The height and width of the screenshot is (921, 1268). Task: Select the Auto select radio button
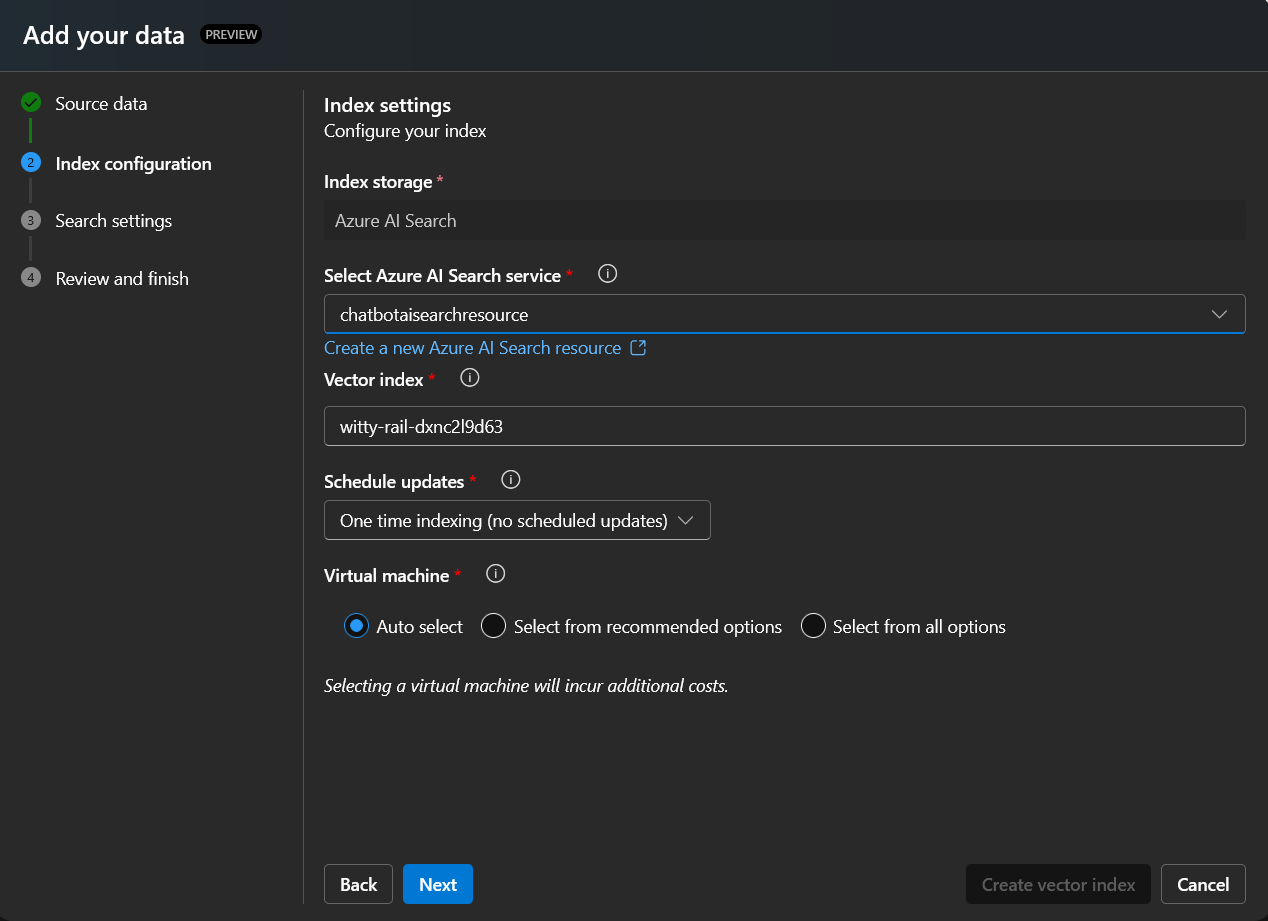click(355, 626)
